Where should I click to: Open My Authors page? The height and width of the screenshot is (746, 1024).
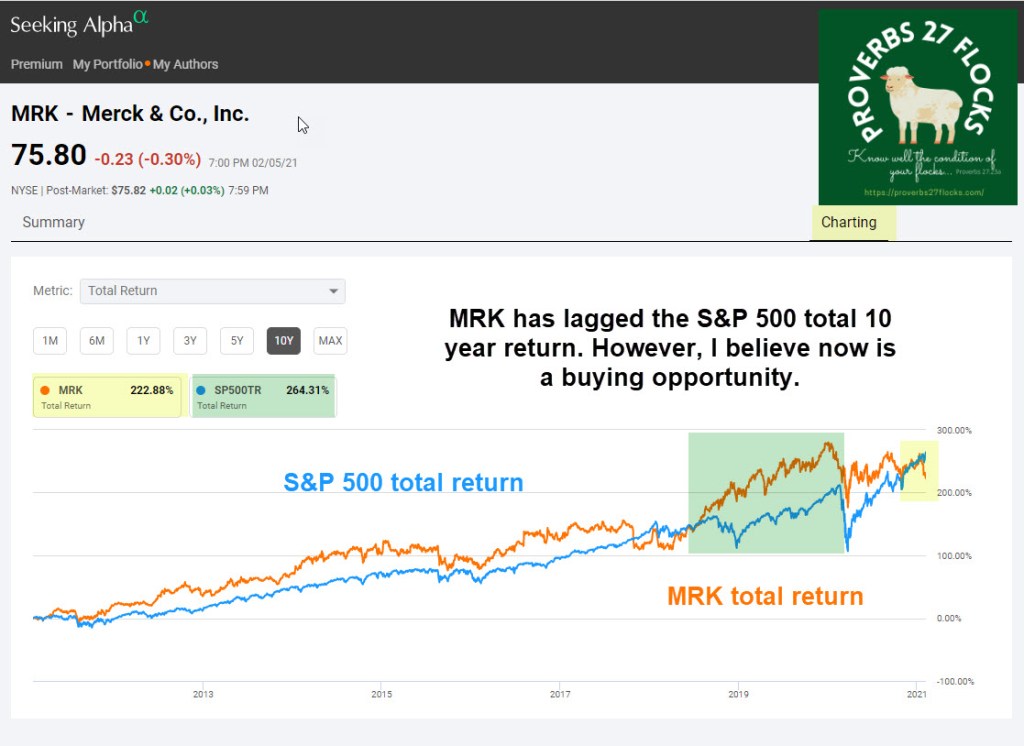click(185, 64)
